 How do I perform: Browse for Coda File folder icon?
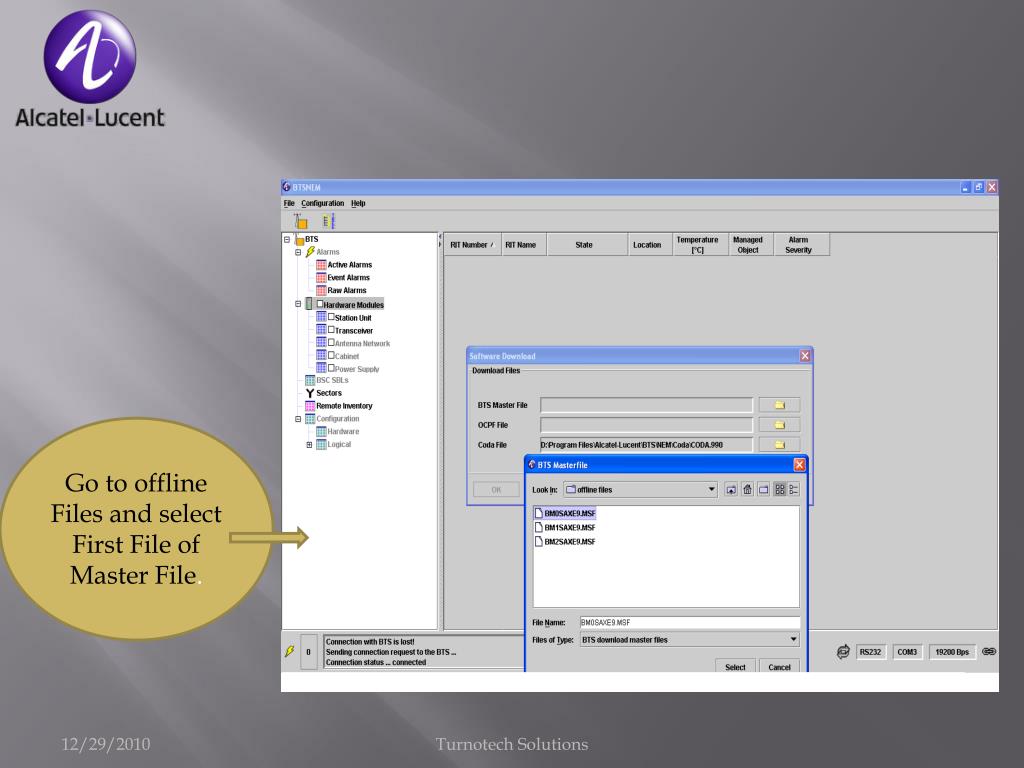(779, 445)
